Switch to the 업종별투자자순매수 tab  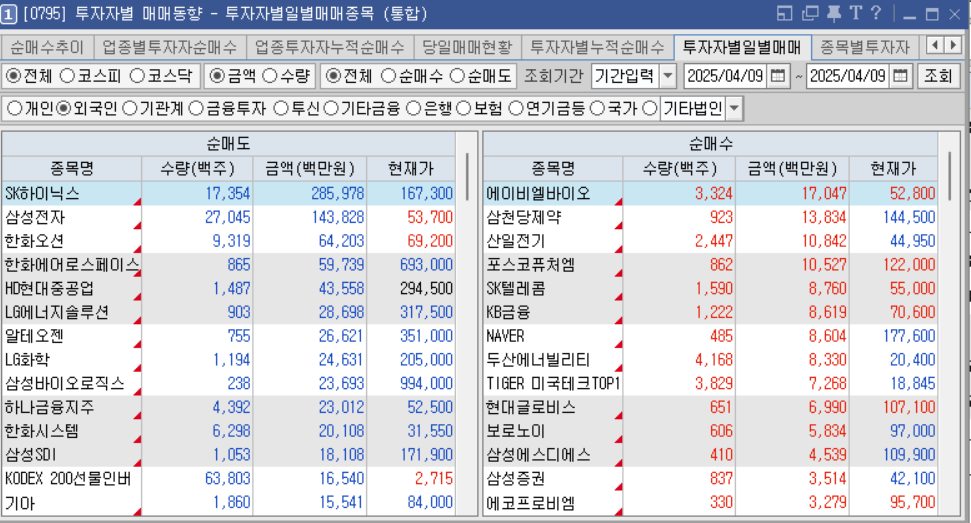(x=170, y=47)
